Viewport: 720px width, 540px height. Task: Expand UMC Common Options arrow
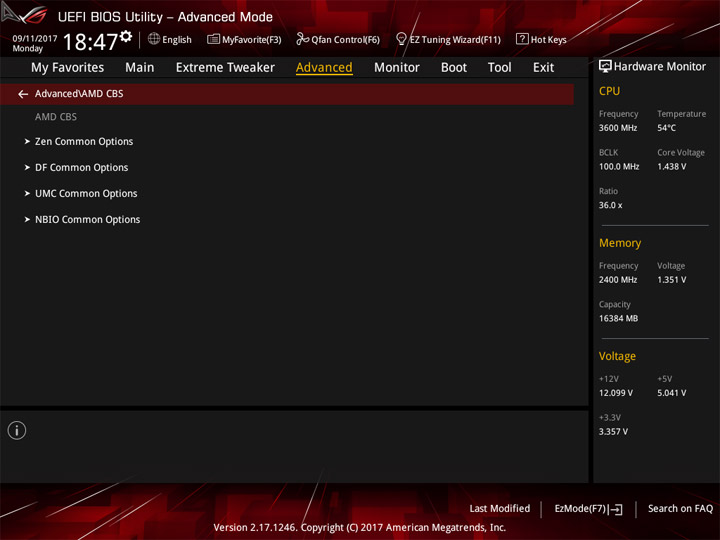click(x=27, y=193)
